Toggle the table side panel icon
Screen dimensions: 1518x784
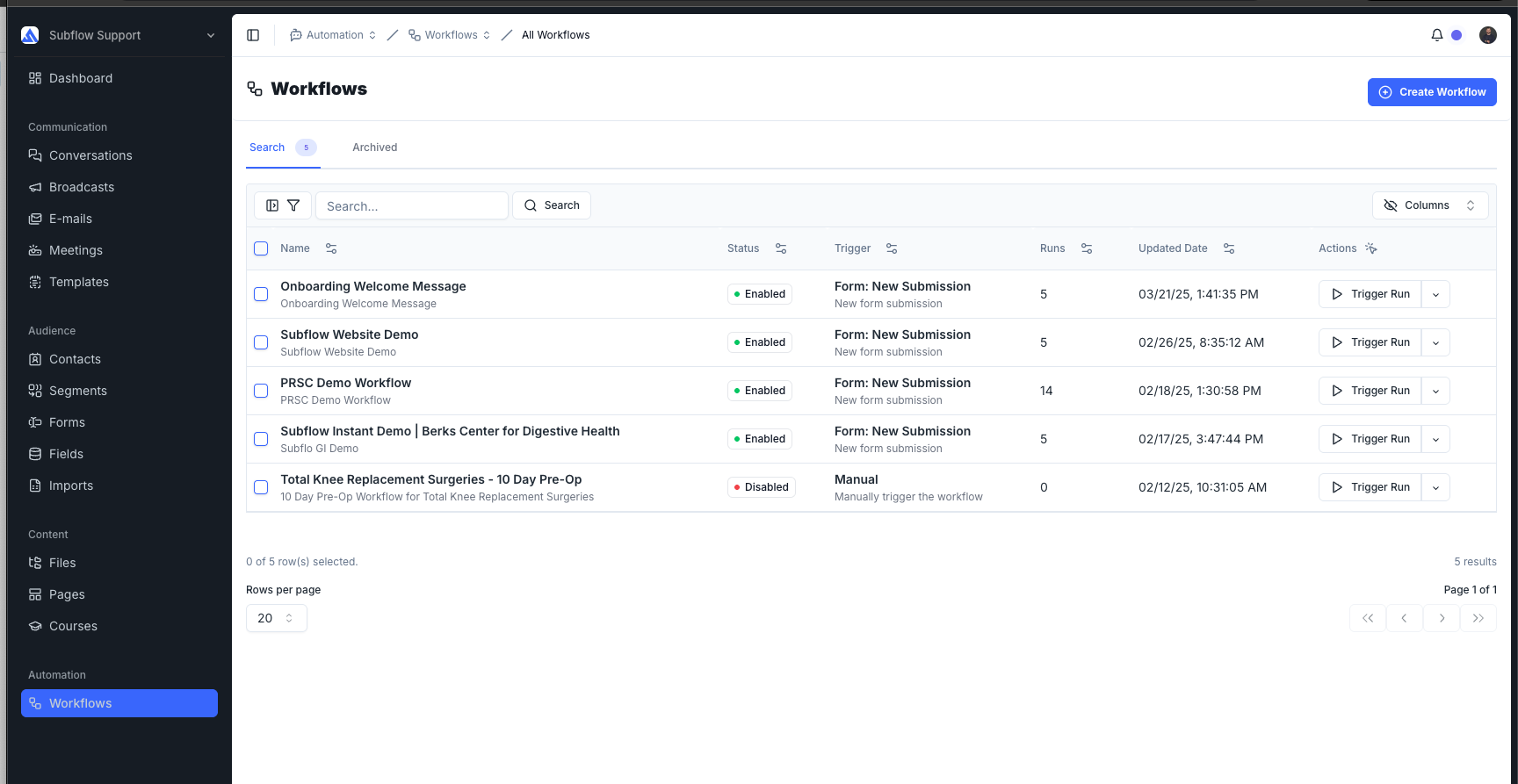click(272, 205)
